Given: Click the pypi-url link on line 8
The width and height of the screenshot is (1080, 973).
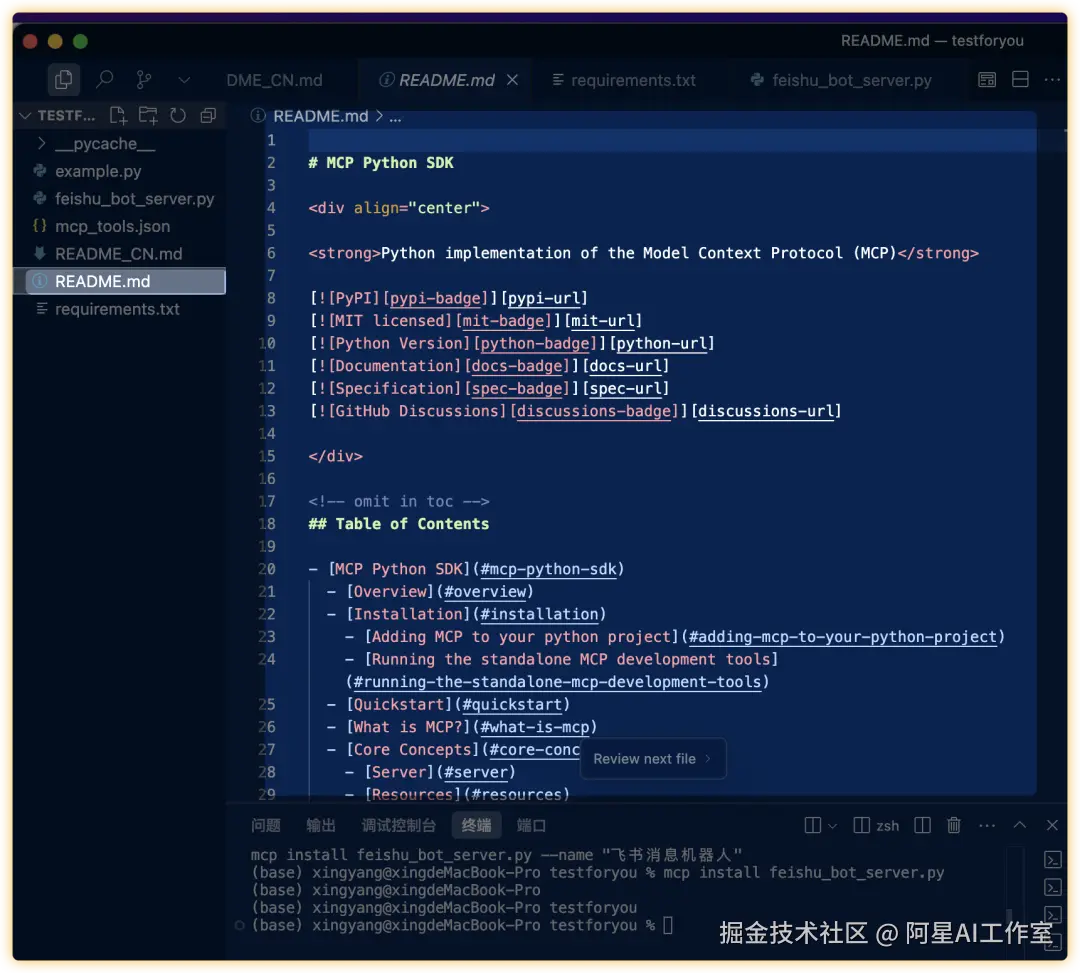Looking at the screenshot, I should tap(544, 298).
